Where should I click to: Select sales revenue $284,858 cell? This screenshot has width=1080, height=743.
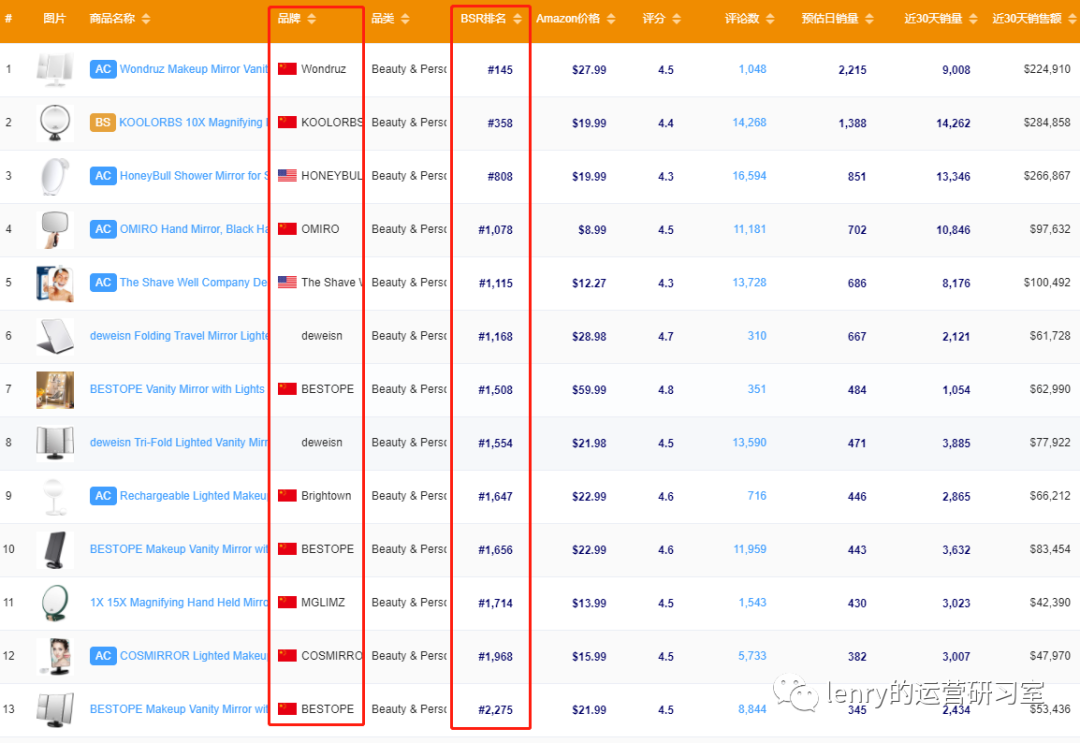[1047, 123]
